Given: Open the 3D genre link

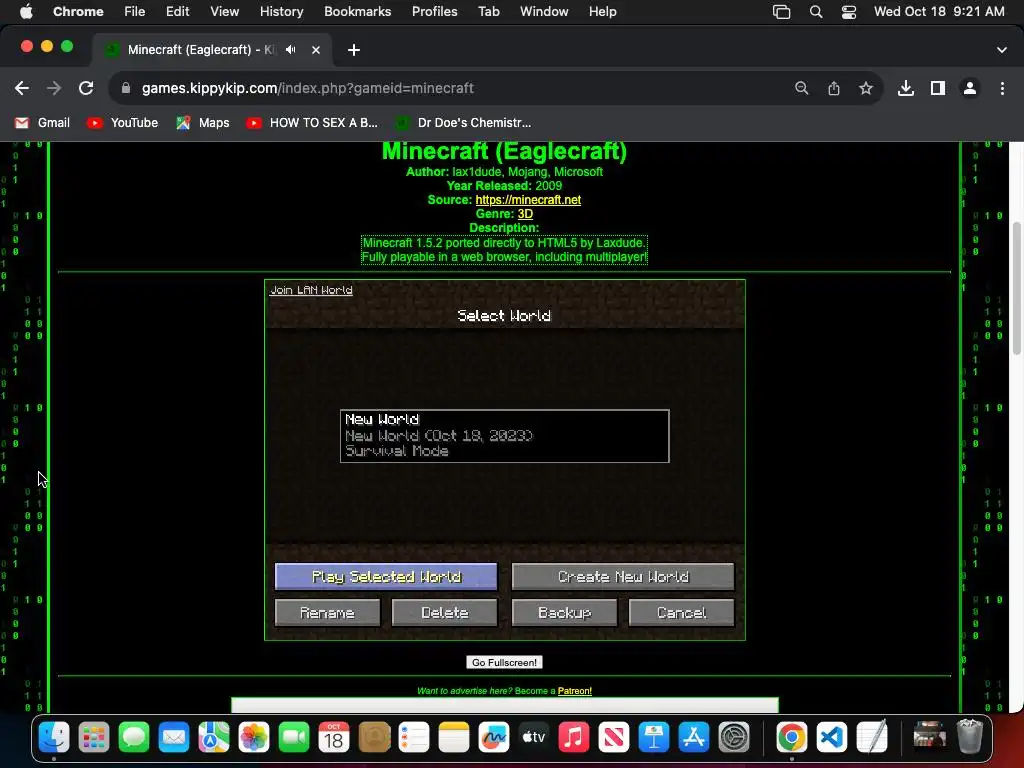Looking at the screenshot, I should coord(525,214).
